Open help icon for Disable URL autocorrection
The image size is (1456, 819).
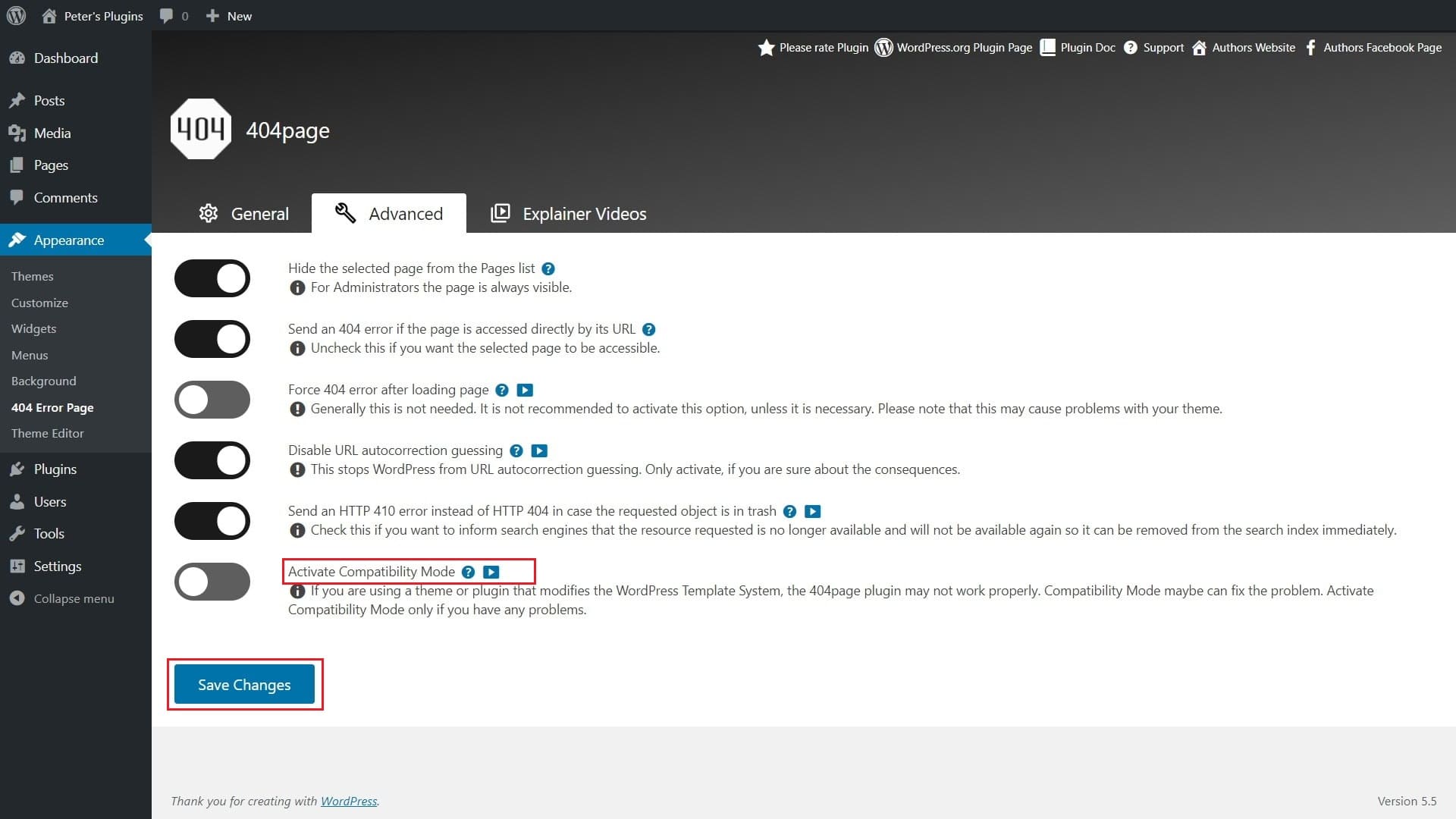516,451
